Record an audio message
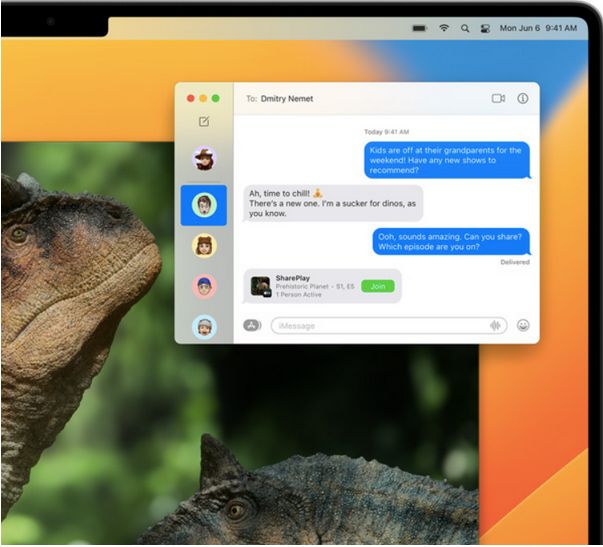 (495, 326)
